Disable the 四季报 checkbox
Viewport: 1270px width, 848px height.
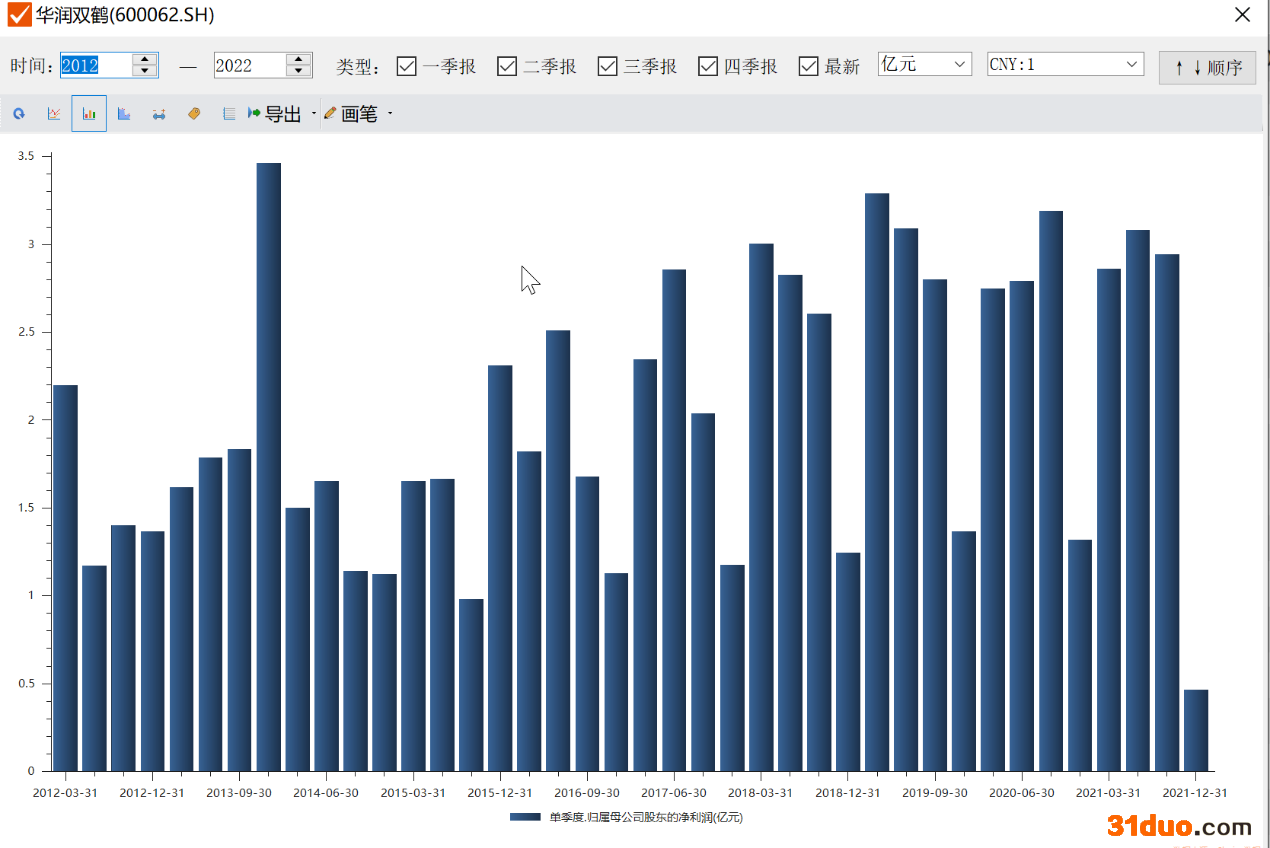pos(708,66)
